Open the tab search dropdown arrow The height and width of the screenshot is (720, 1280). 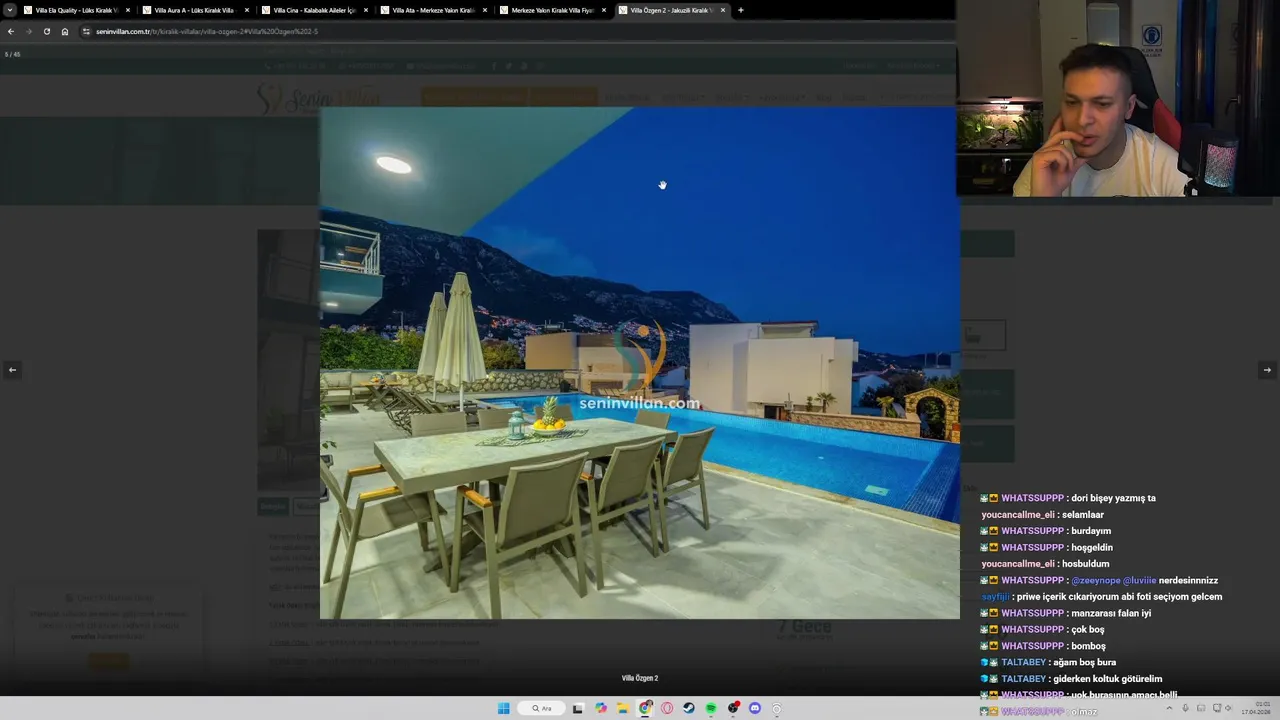point(10,10)
